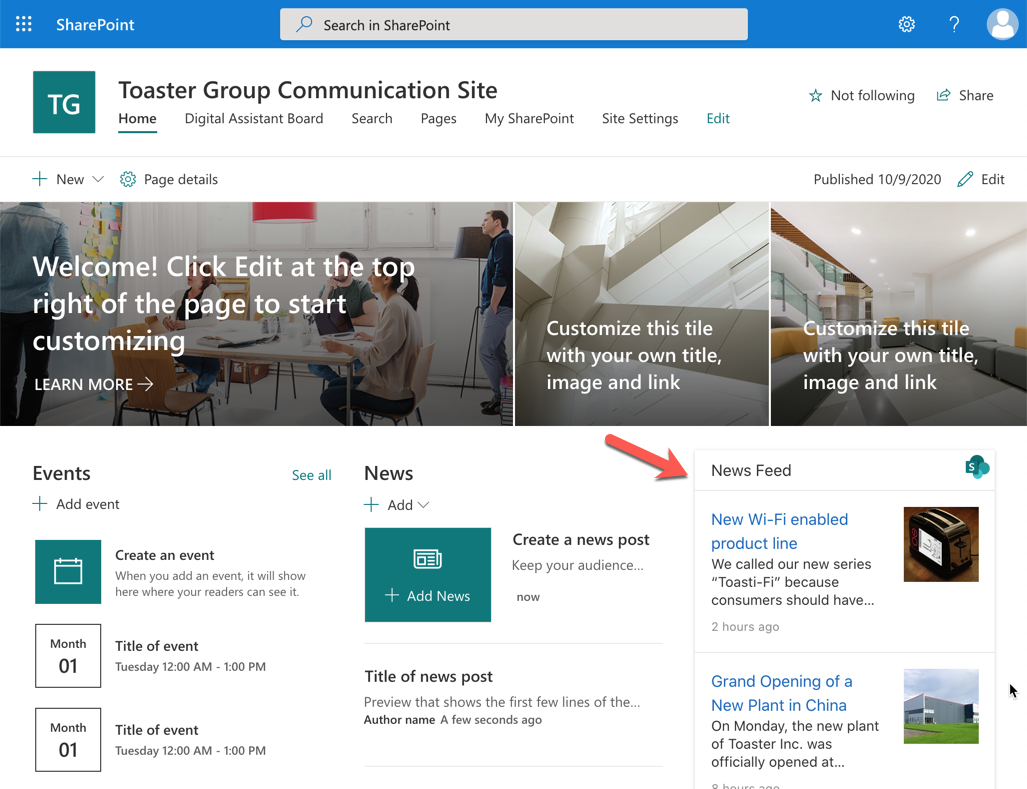
Task: Open the help question mark icon
Action: (954, 24)
